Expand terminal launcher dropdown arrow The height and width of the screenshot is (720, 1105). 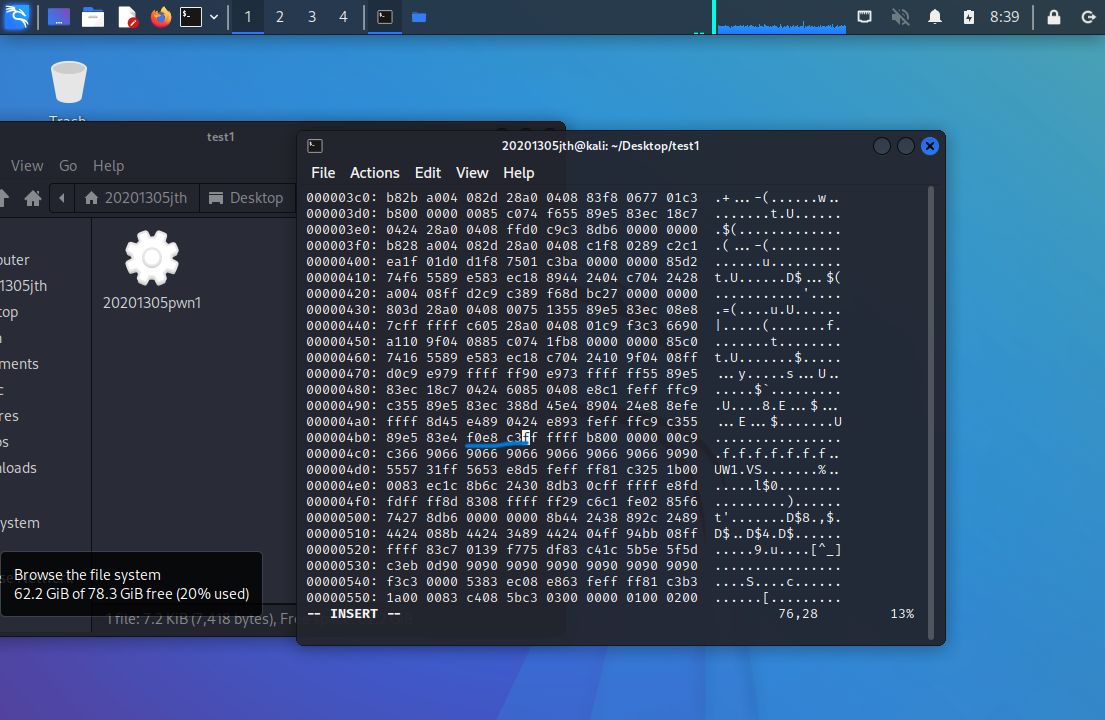[x=214, y=17]
